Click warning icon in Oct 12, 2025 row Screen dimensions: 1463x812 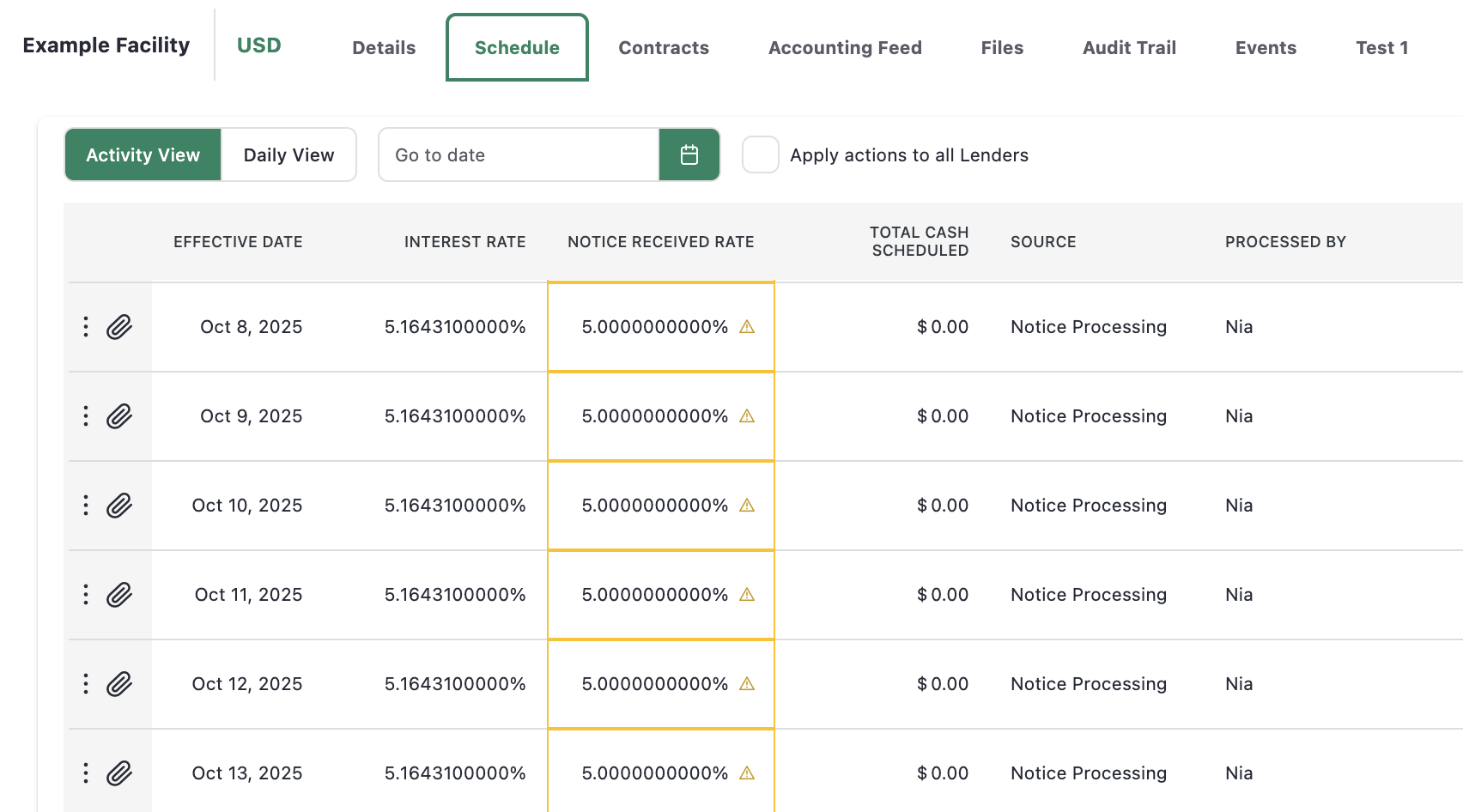coord(747,683)
